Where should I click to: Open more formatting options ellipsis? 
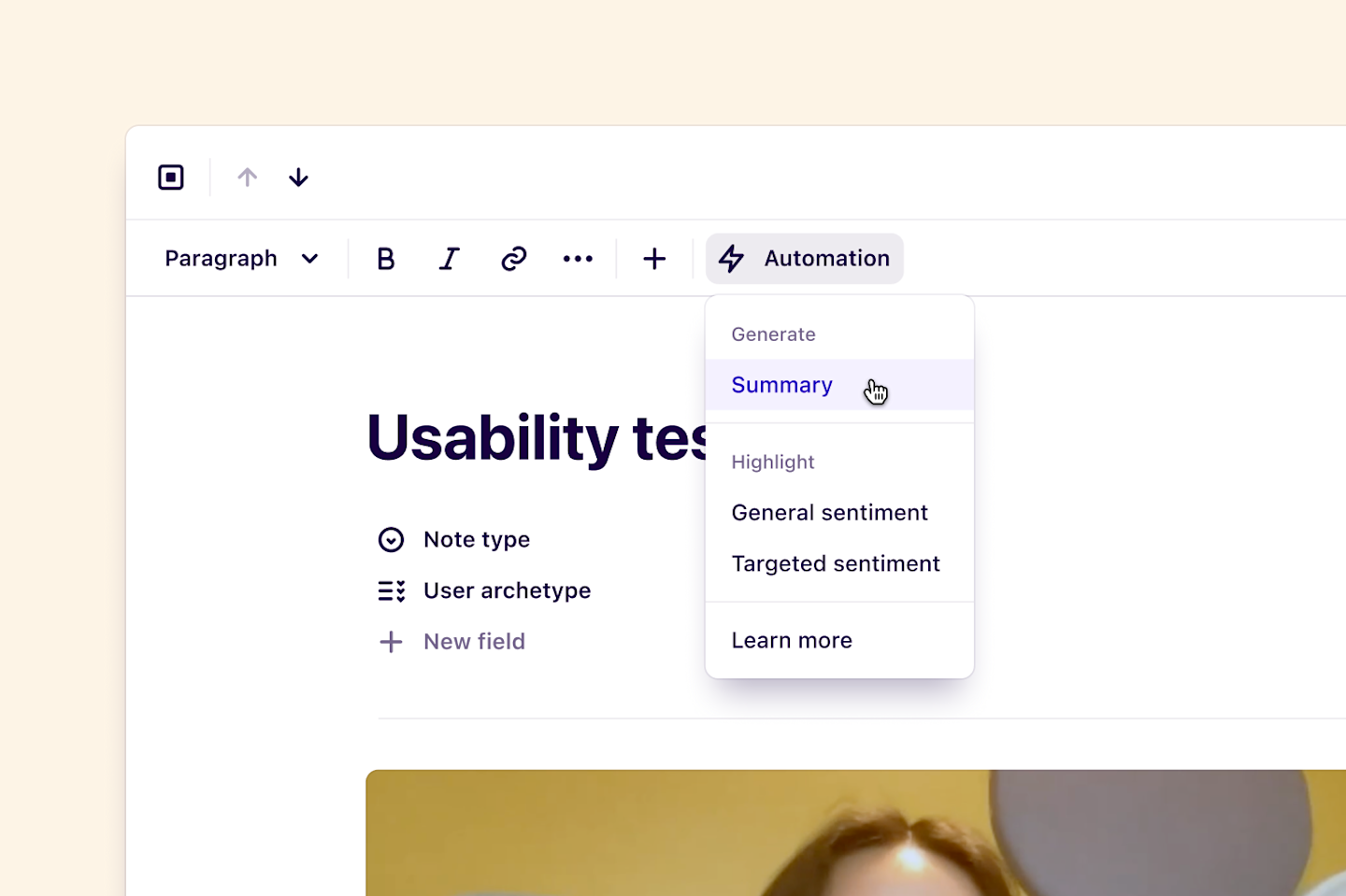[x=578, y=259]
